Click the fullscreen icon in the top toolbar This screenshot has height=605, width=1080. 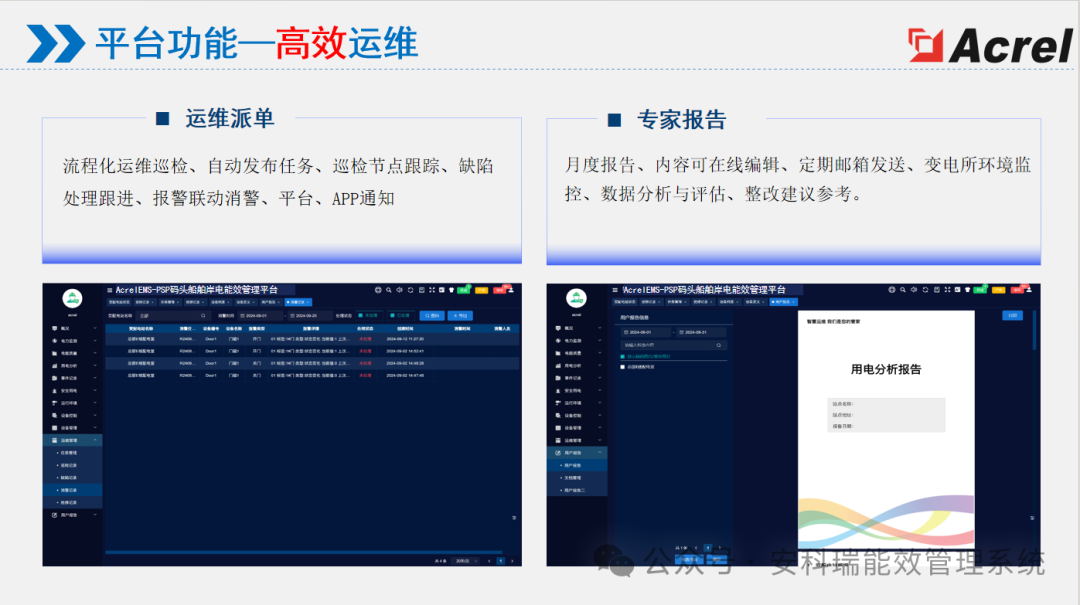click(x=431, y=290)
